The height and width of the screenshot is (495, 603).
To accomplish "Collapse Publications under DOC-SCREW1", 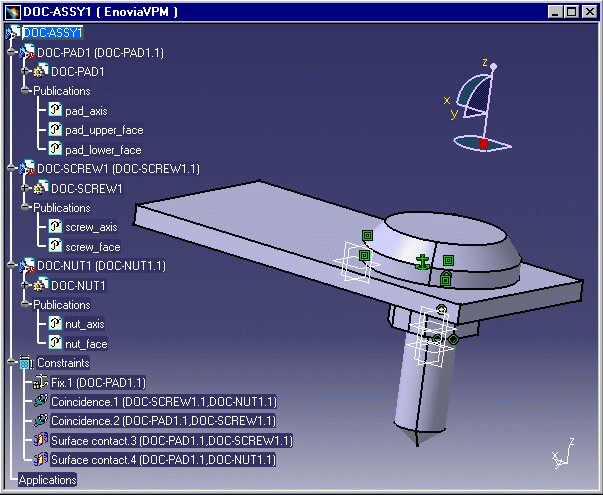I will [25, 208].
